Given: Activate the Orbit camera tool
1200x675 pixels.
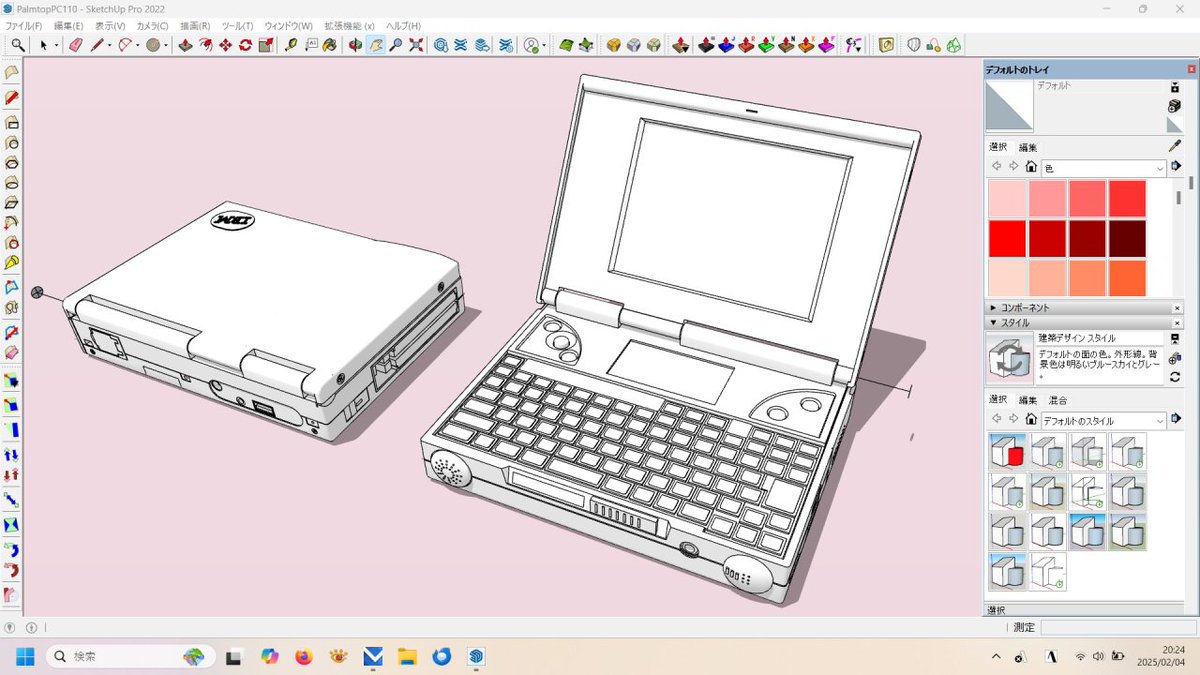Looking at the screenshot, I should pos(355,45).
